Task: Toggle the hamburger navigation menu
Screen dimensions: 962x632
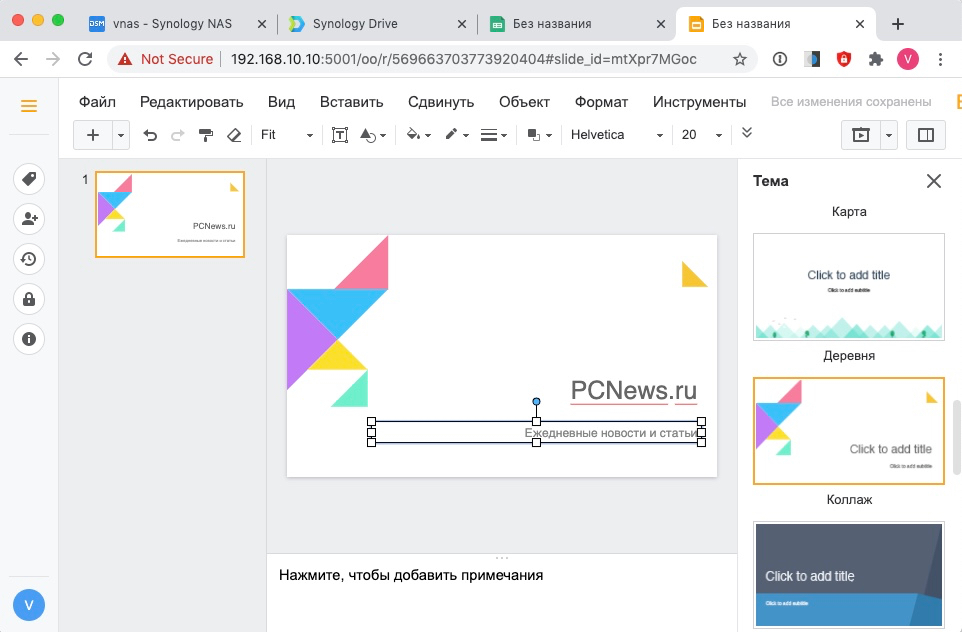Action: 29,106
